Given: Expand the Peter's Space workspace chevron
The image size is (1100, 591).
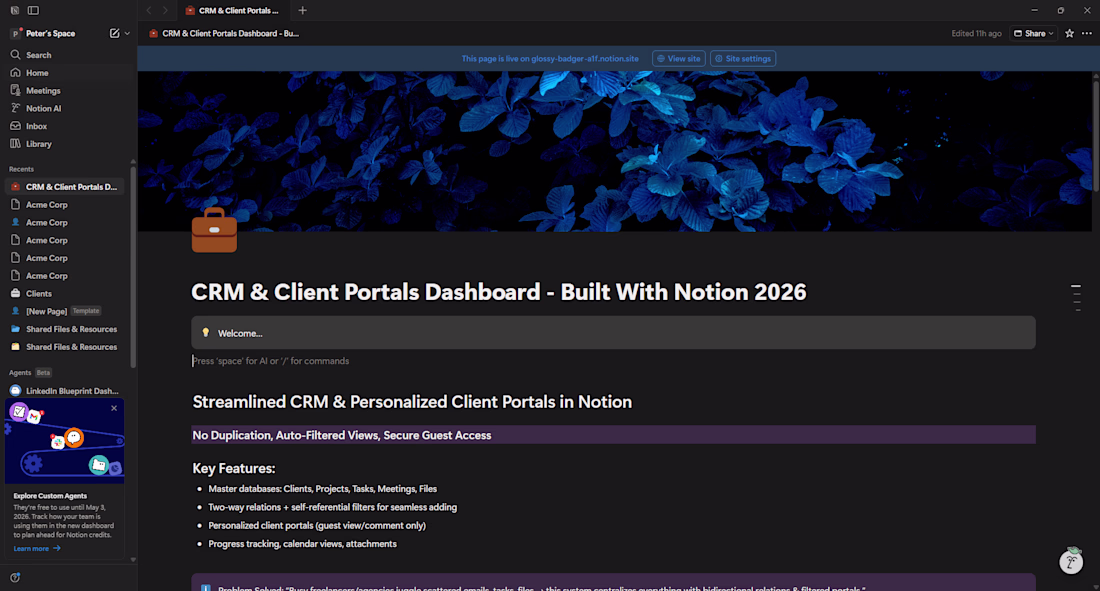Looking at the screenshot, I should click(127, 33).
